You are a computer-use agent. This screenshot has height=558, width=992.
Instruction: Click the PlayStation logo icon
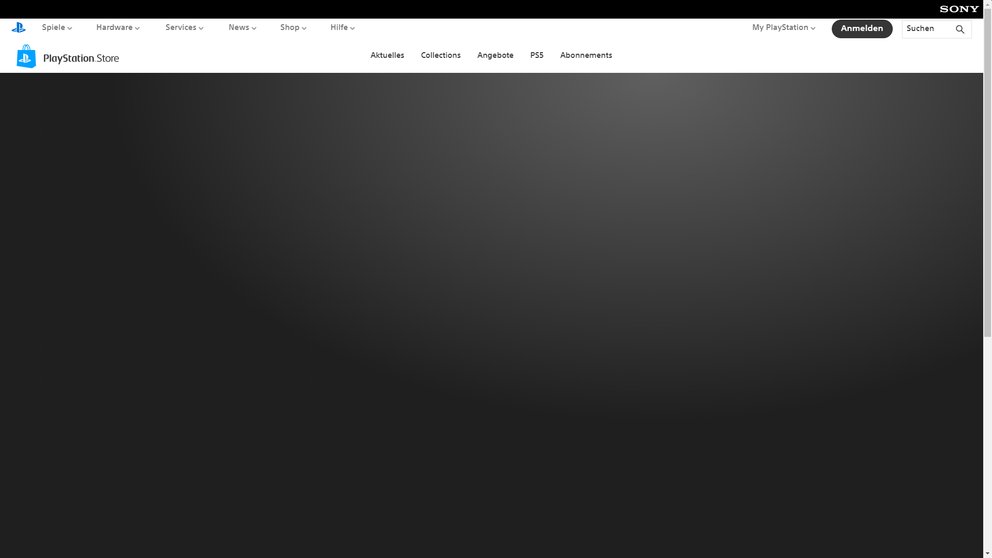click(18, 28)
